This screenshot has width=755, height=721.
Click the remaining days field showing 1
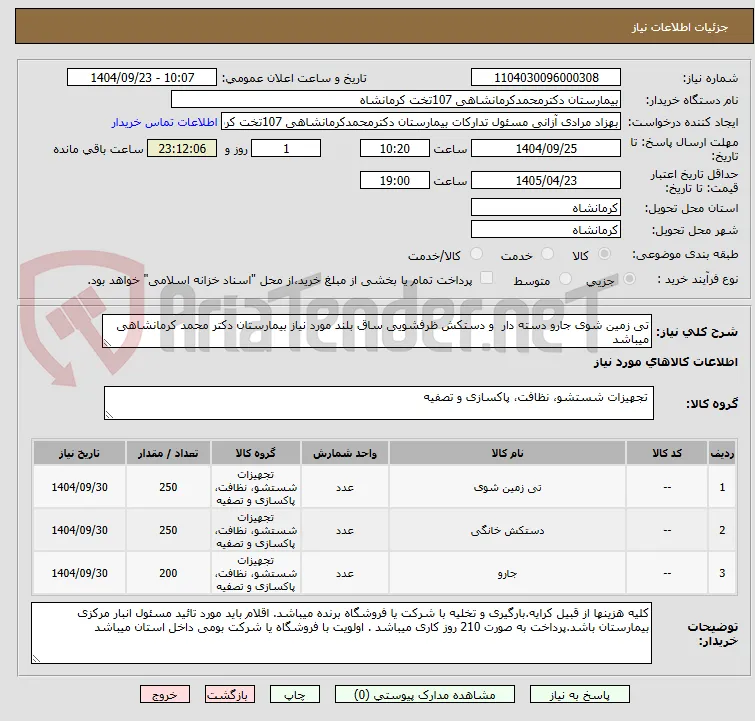pyautogui.click(x=286, y=148)
